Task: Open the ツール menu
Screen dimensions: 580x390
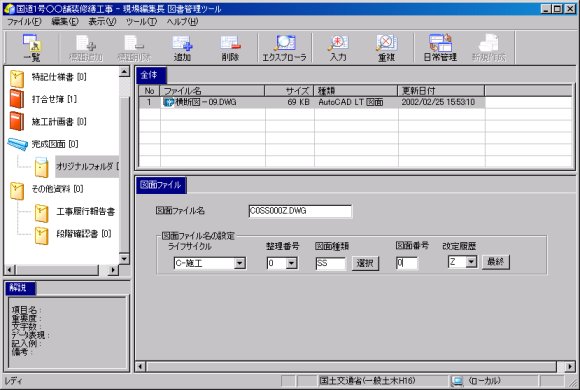Action: click(x=141, y=22)
